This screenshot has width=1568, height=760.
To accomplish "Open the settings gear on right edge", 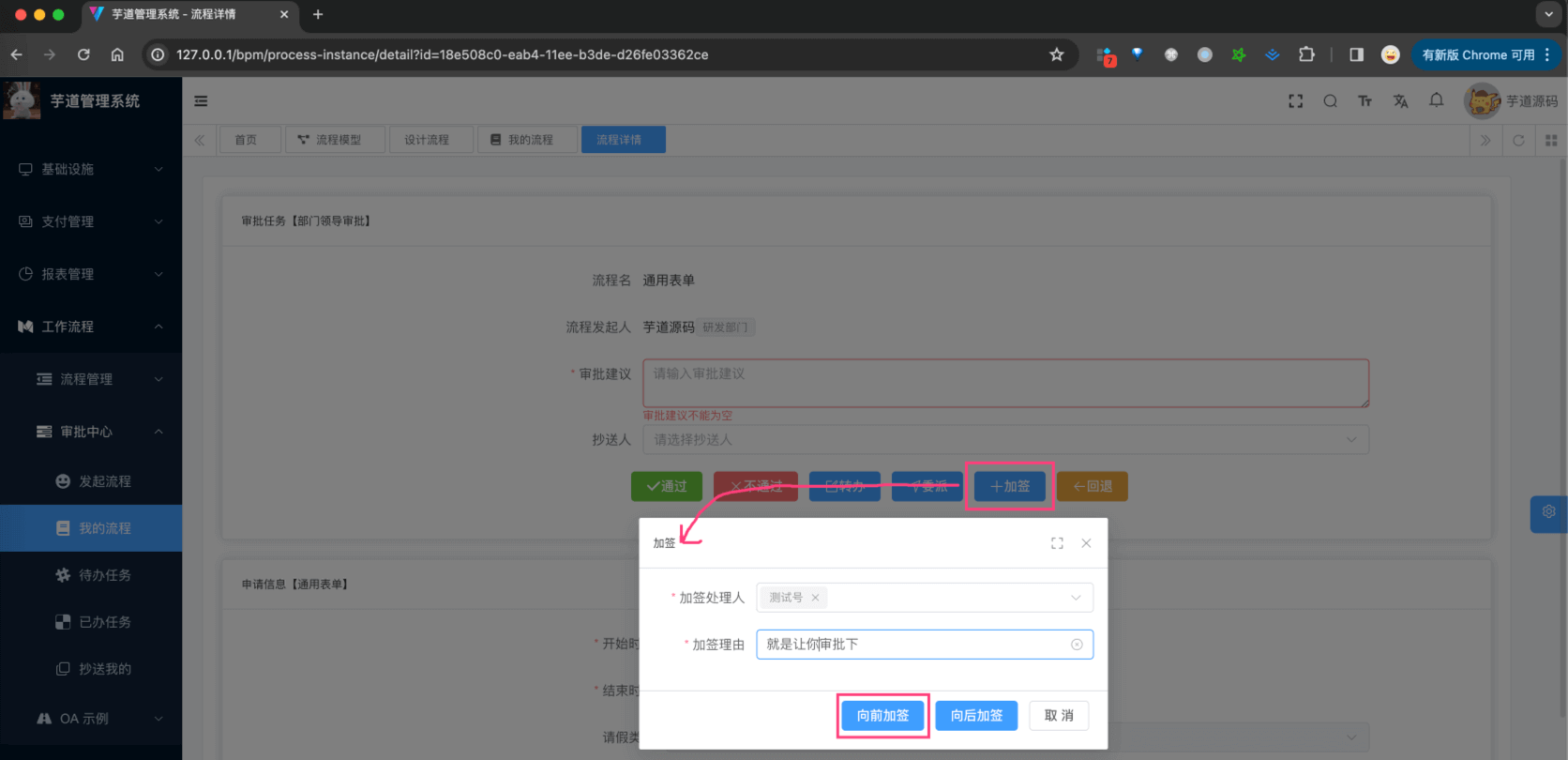I will pyautogui.click(x=1548, y=512).
